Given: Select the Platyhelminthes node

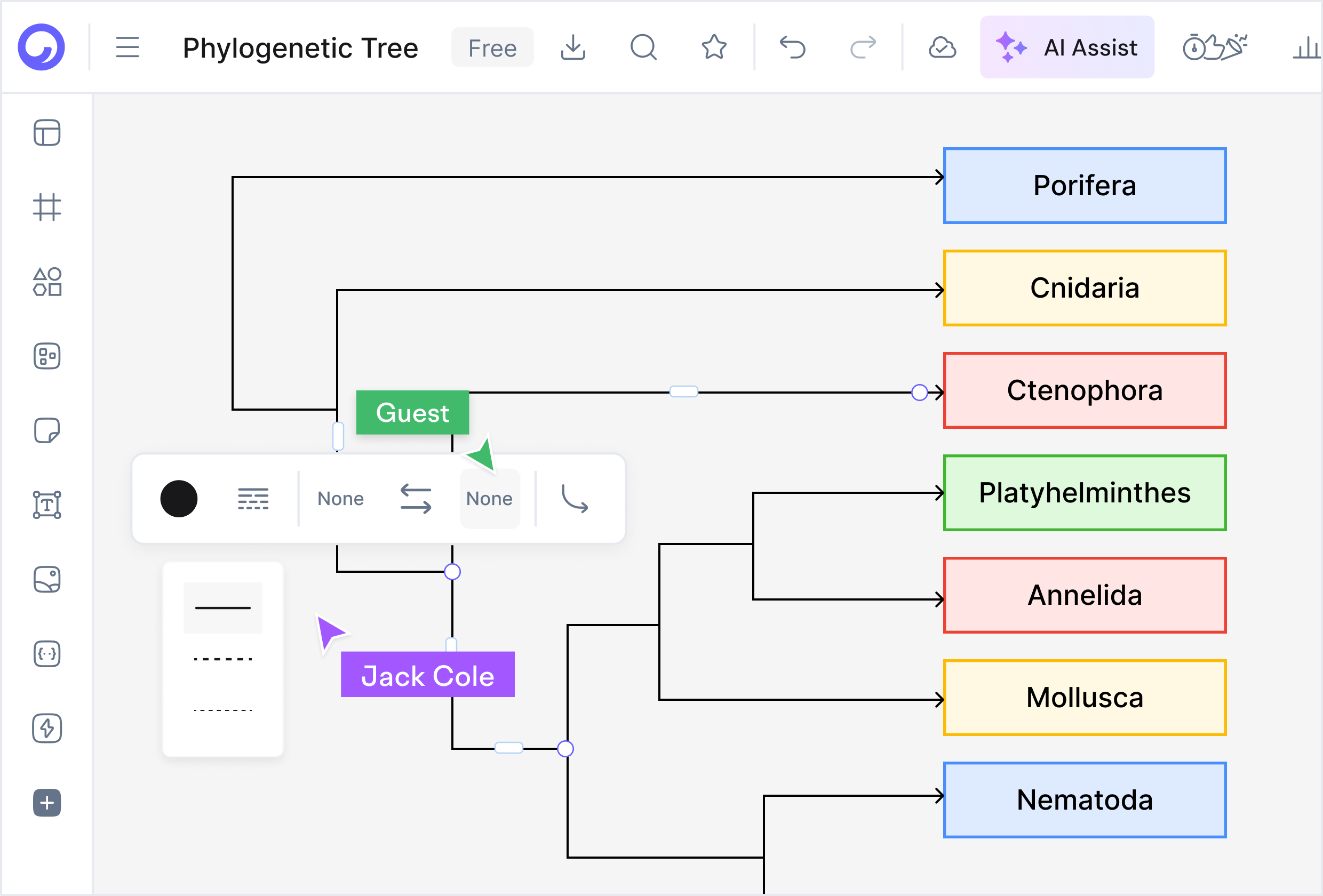Looking at the screenshot, I should [1085, 493].
